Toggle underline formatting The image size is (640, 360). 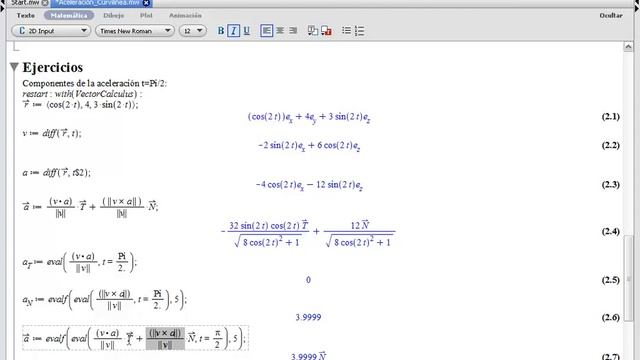tap(247, 31)
